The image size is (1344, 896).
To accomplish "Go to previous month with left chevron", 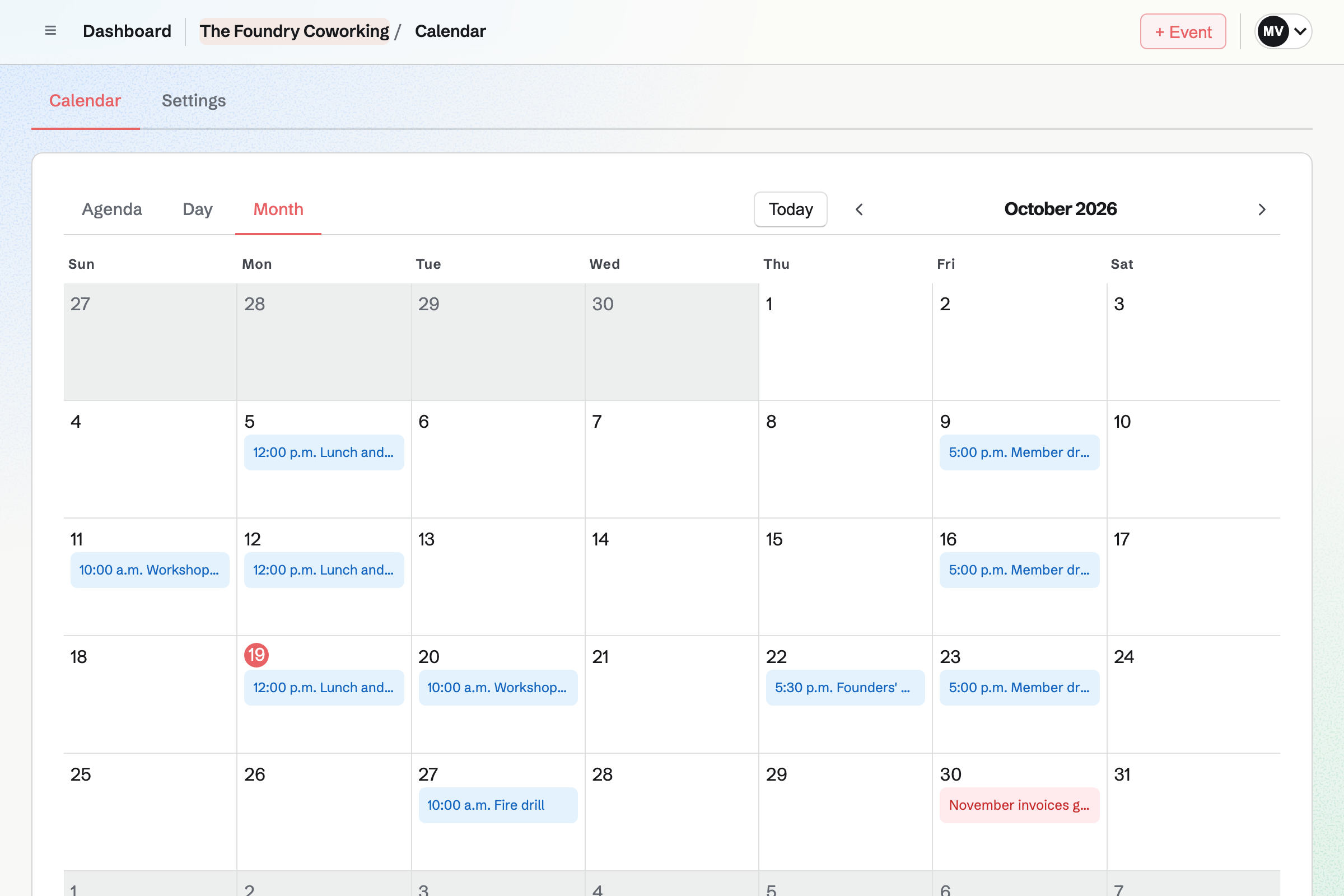I will pyautogui.click(x=859, y=209).
